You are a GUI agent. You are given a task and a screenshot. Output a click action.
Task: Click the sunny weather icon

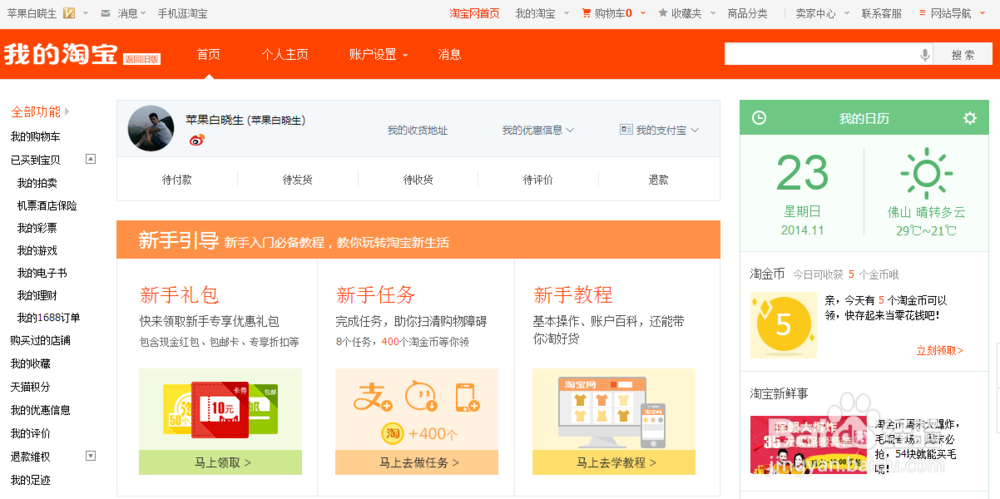[x=926, y=172]
